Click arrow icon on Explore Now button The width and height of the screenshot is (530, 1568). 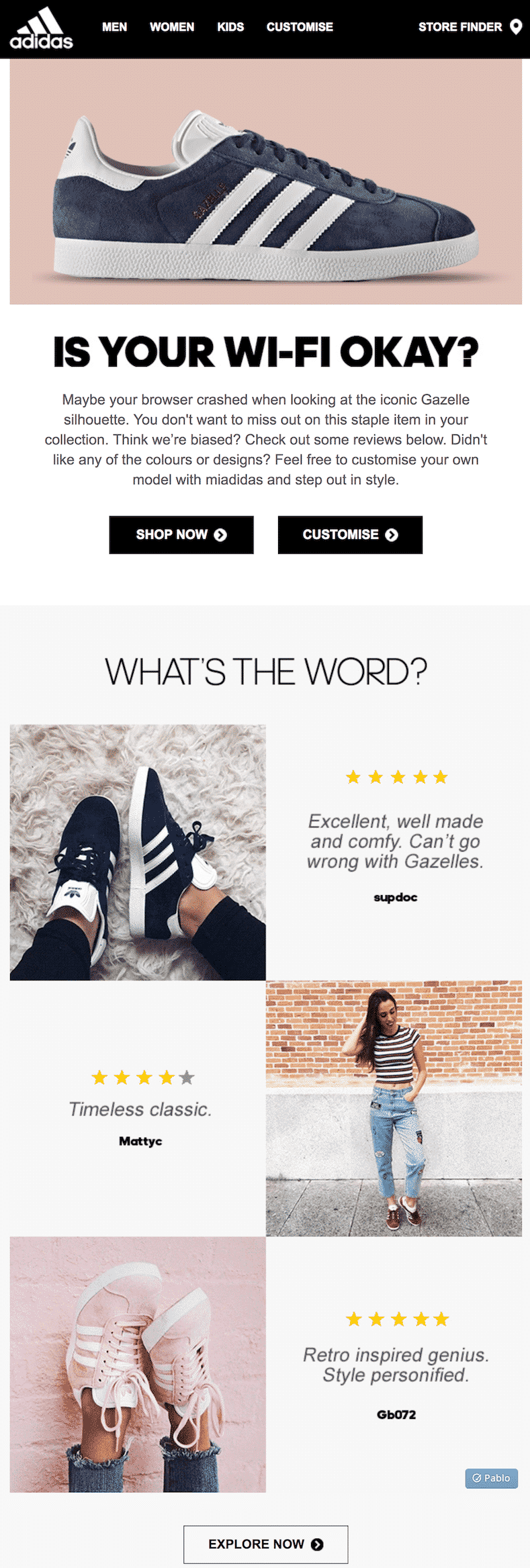click(317, 1544)
